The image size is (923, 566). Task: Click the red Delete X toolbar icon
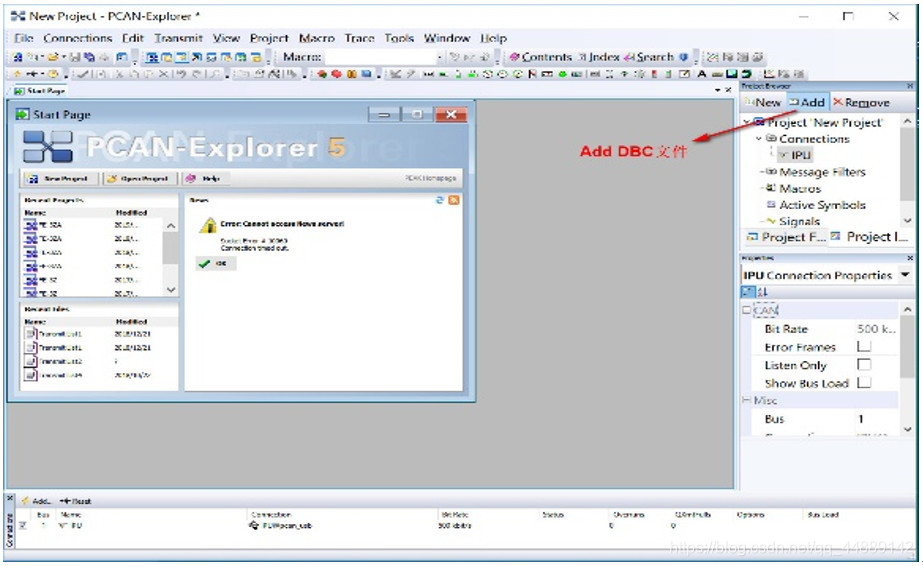pos(163,74)
